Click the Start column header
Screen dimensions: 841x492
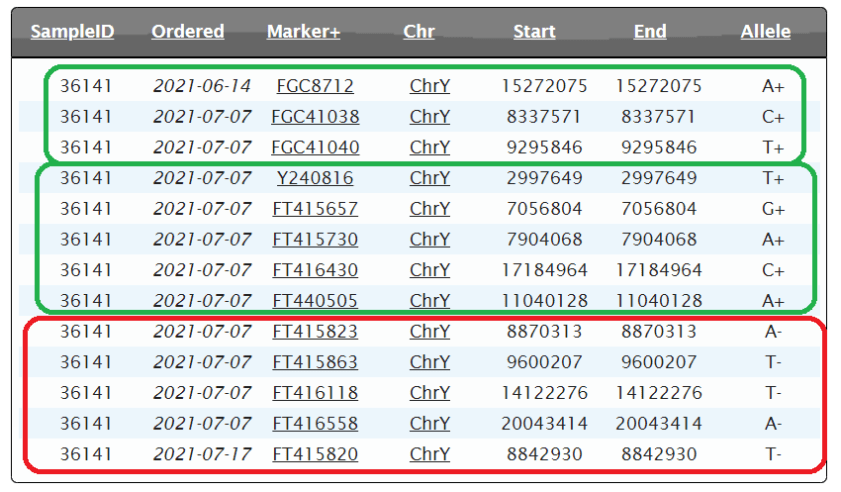(534, 32)
